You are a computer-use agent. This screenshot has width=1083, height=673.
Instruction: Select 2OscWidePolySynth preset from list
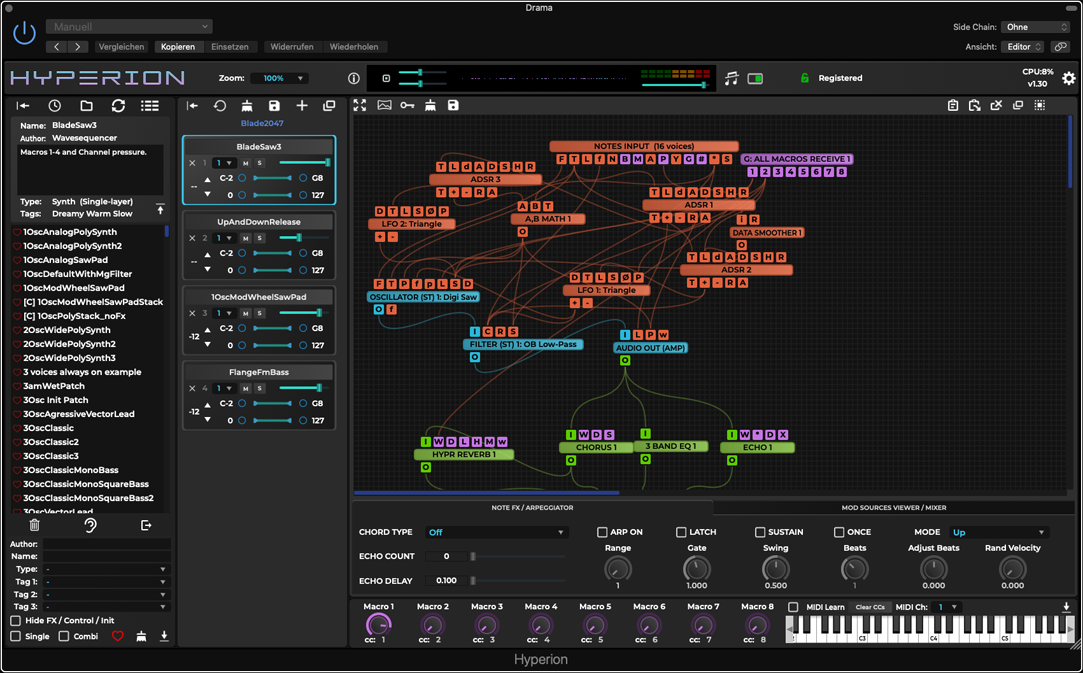pyautogui.click(x=67, y=330)
